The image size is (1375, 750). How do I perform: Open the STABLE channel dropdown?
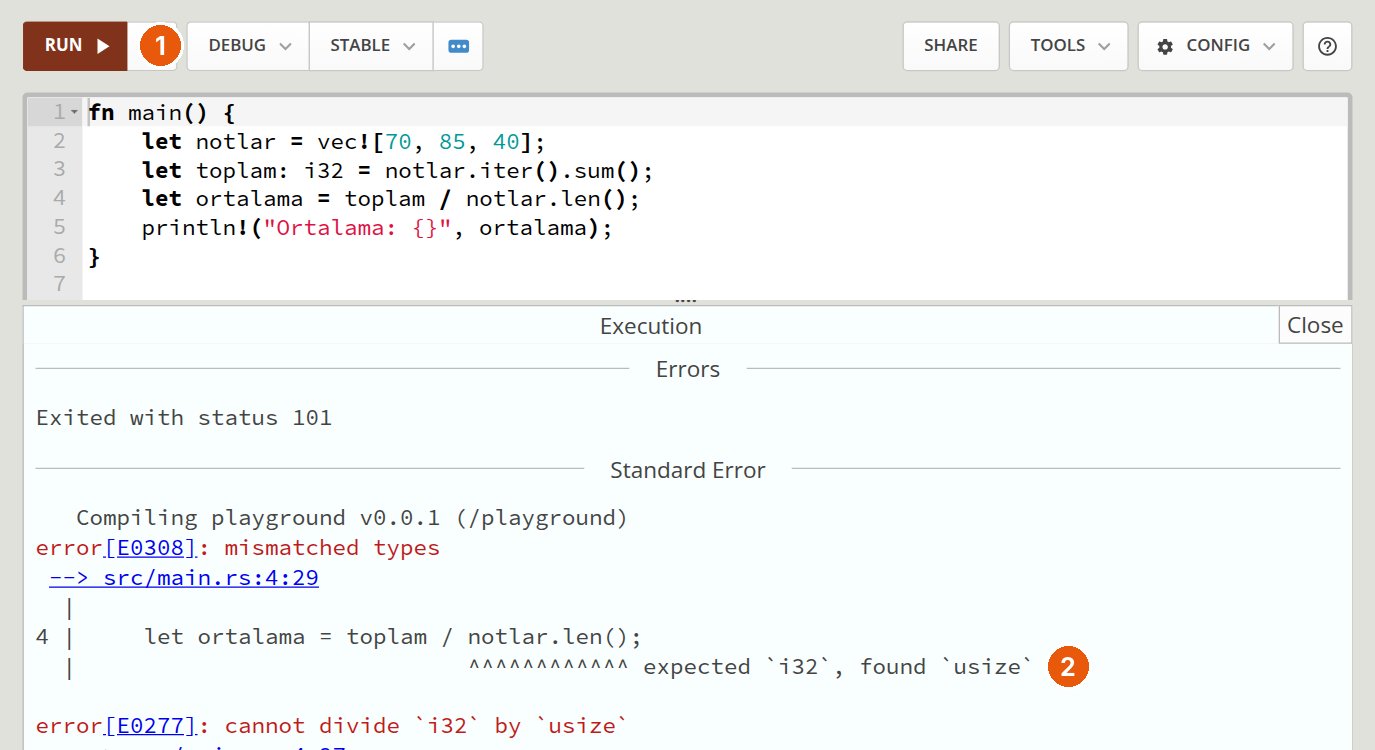click(371, 46)
